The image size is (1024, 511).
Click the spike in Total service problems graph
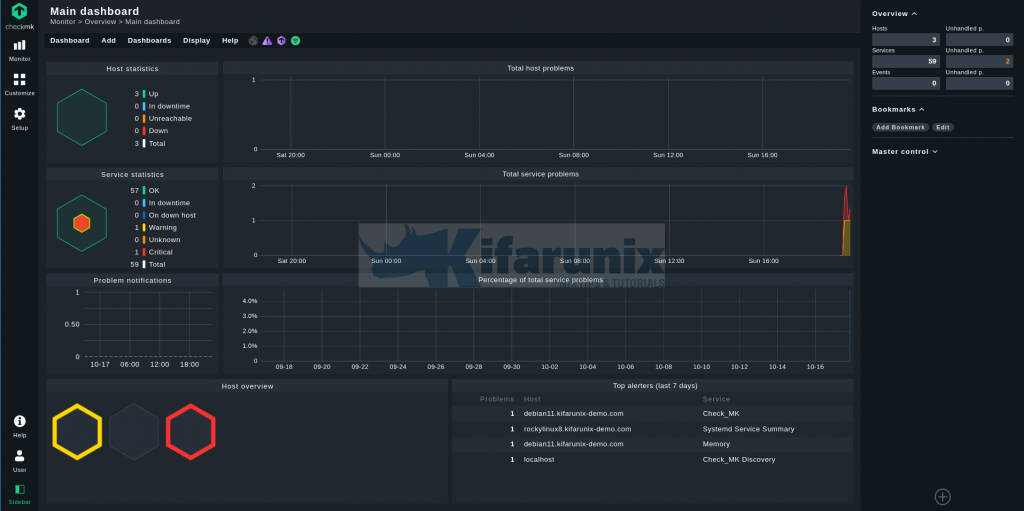(846, 222)
